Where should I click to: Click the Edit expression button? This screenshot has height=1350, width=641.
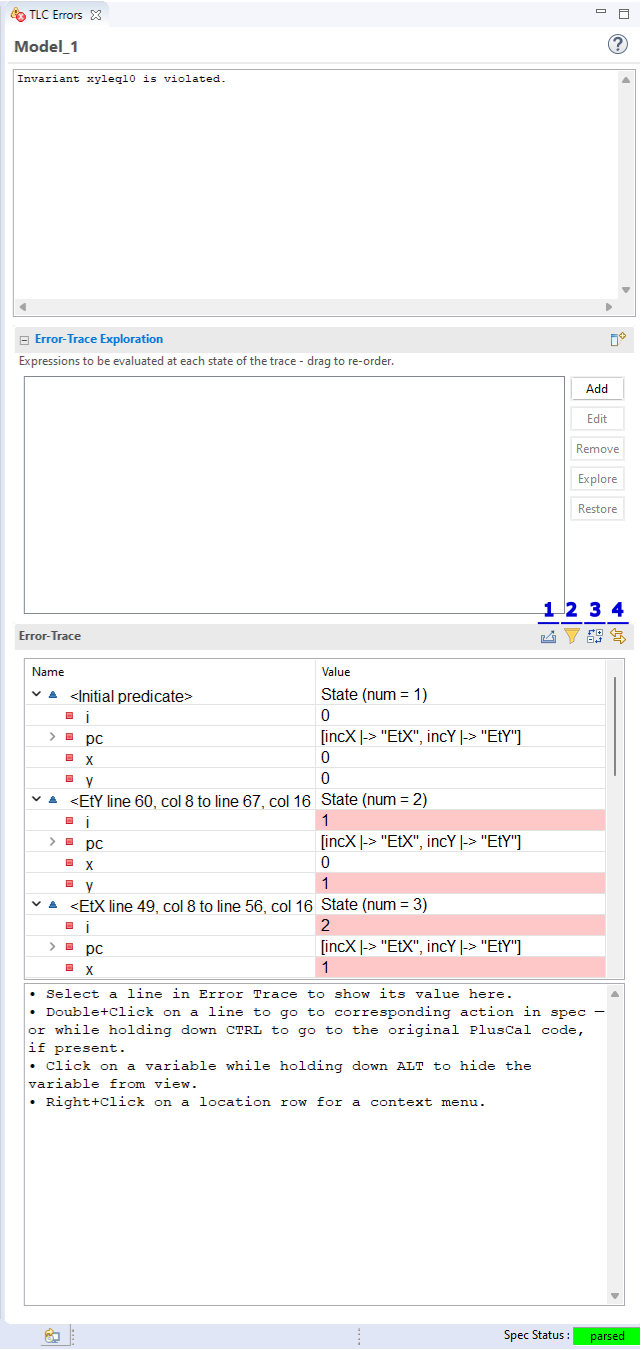click(597, 419)
